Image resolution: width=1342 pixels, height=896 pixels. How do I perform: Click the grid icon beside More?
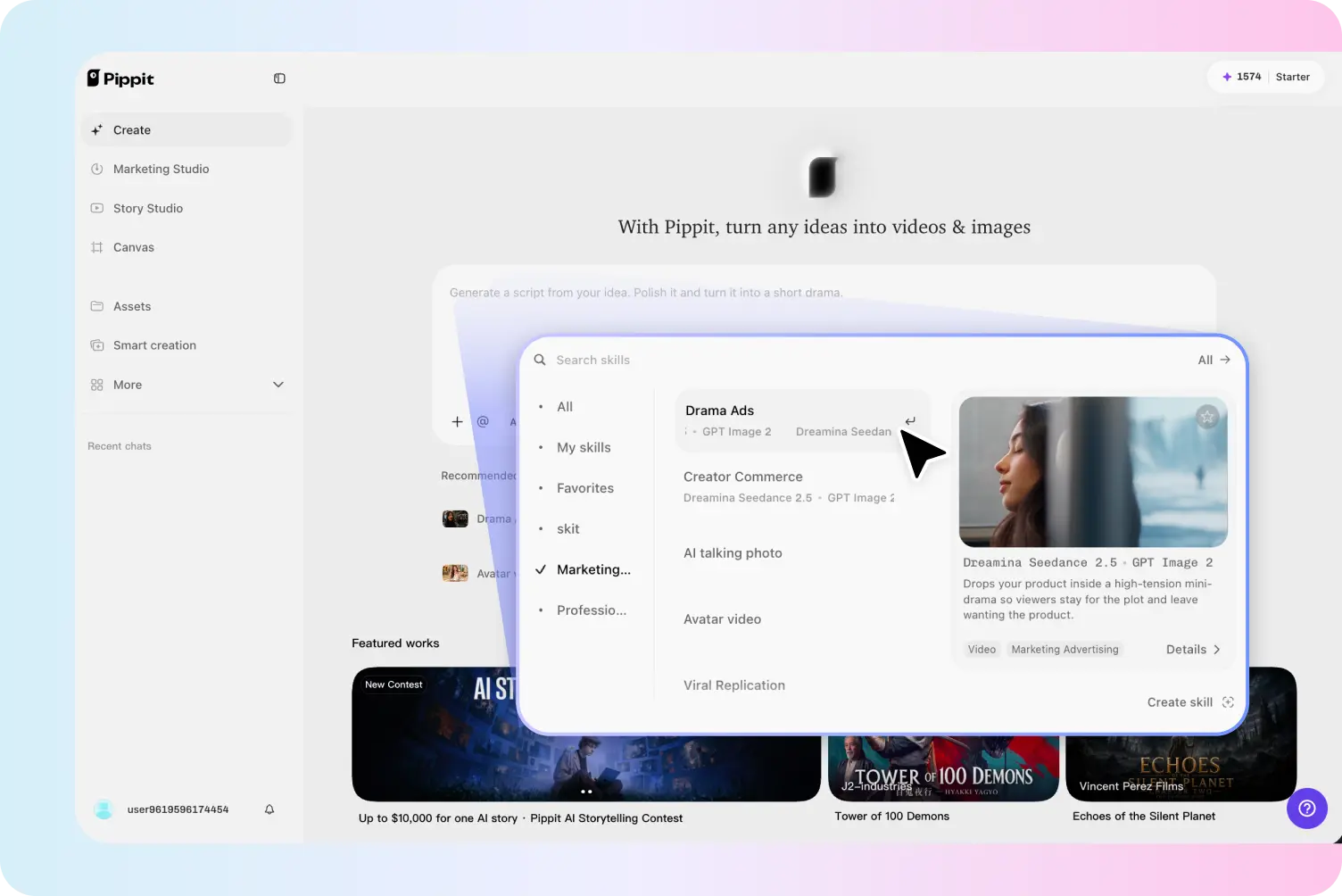click(97, 385)
